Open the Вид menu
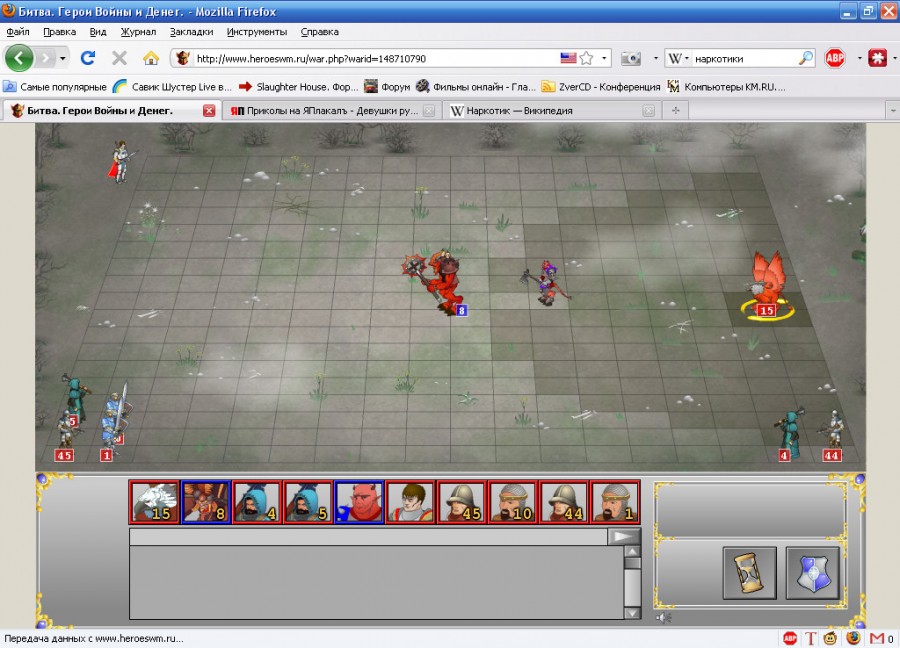 [x=98, y=32]
